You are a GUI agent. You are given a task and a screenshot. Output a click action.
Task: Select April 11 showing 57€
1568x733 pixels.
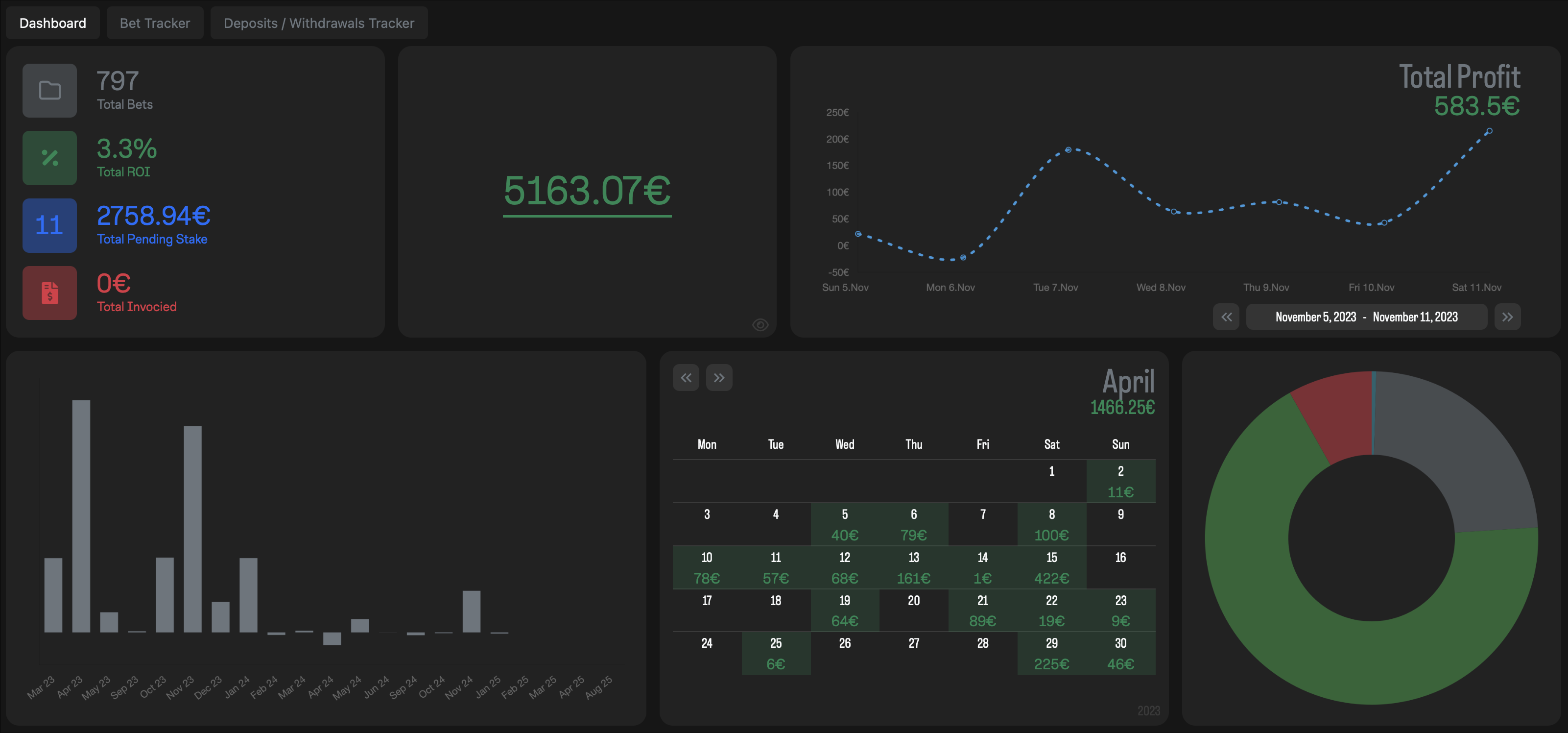[x=776, y=567]
